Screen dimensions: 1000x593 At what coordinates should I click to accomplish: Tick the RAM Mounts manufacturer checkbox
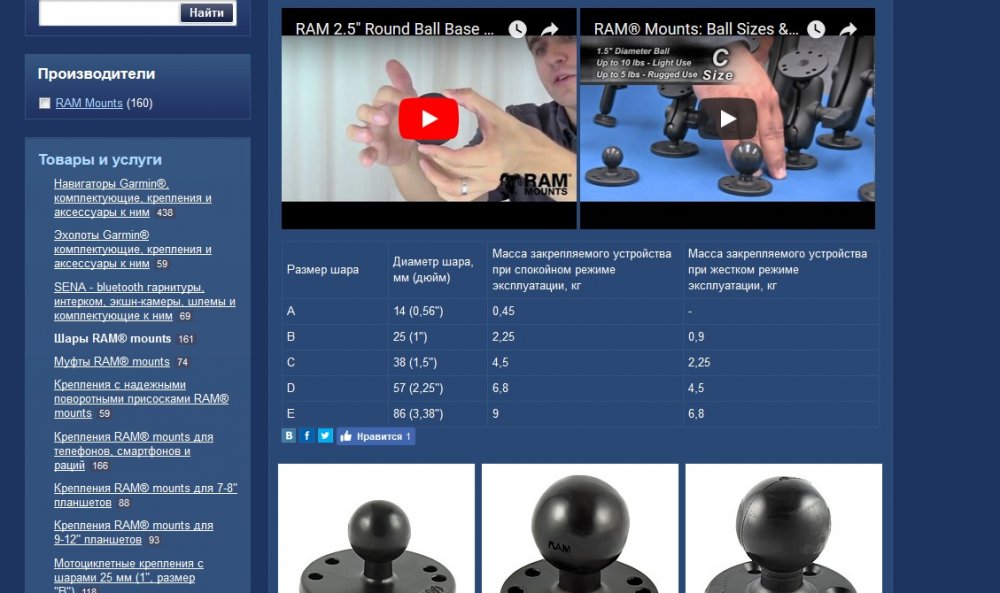(45, 103)
